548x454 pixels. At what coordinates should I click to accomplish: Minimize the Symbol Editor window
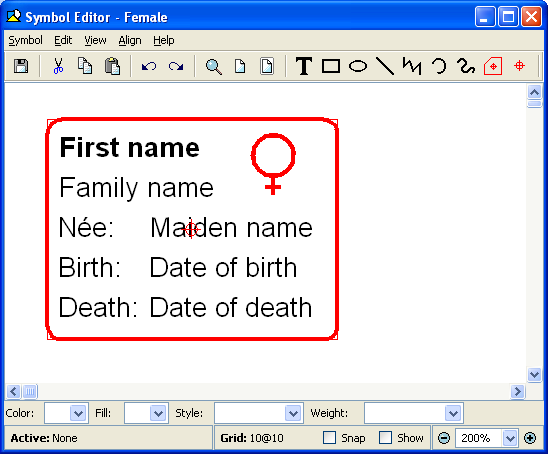[x=485, y=17]
